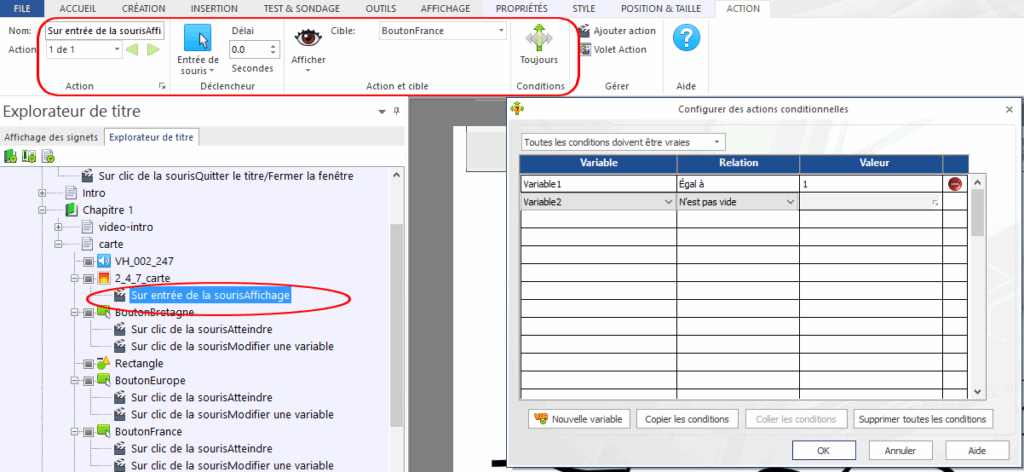Pin the Explorateur de titre panel
Viewport: 1024px width, 472px height.
pos(396,111)
